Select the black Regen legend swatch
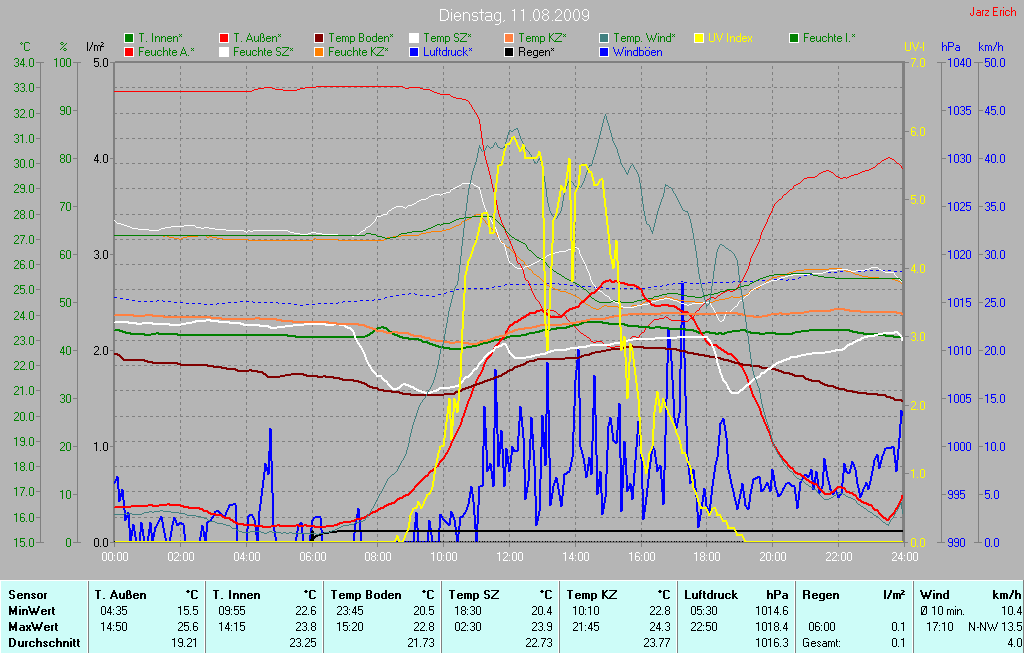The image size is (1024, 653). [x=509, y=52]
